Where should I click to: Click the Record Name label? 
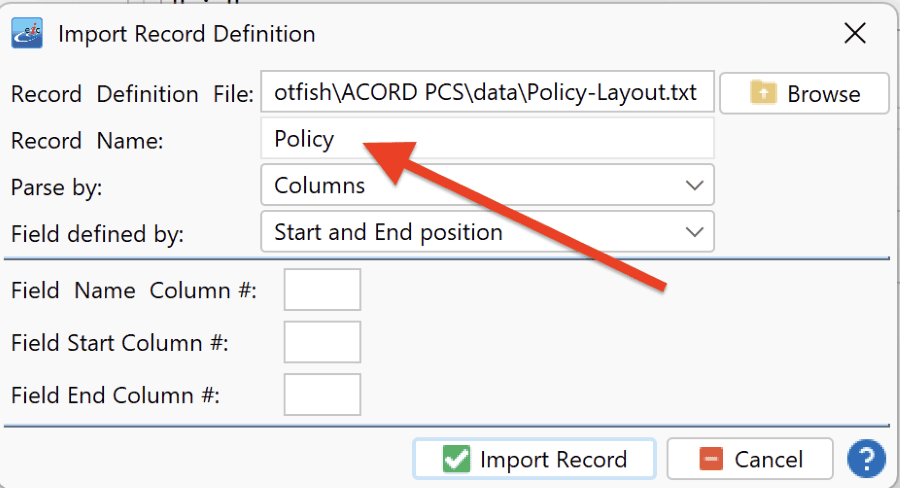coord(87,141)
